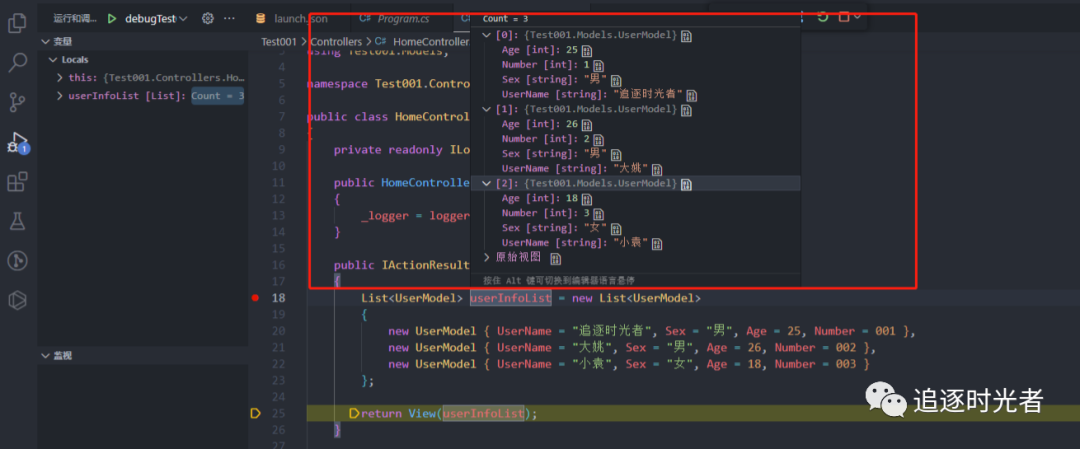Click the data view icon beside [0] UserModel
1080x449 pixels.
[686, 36]
